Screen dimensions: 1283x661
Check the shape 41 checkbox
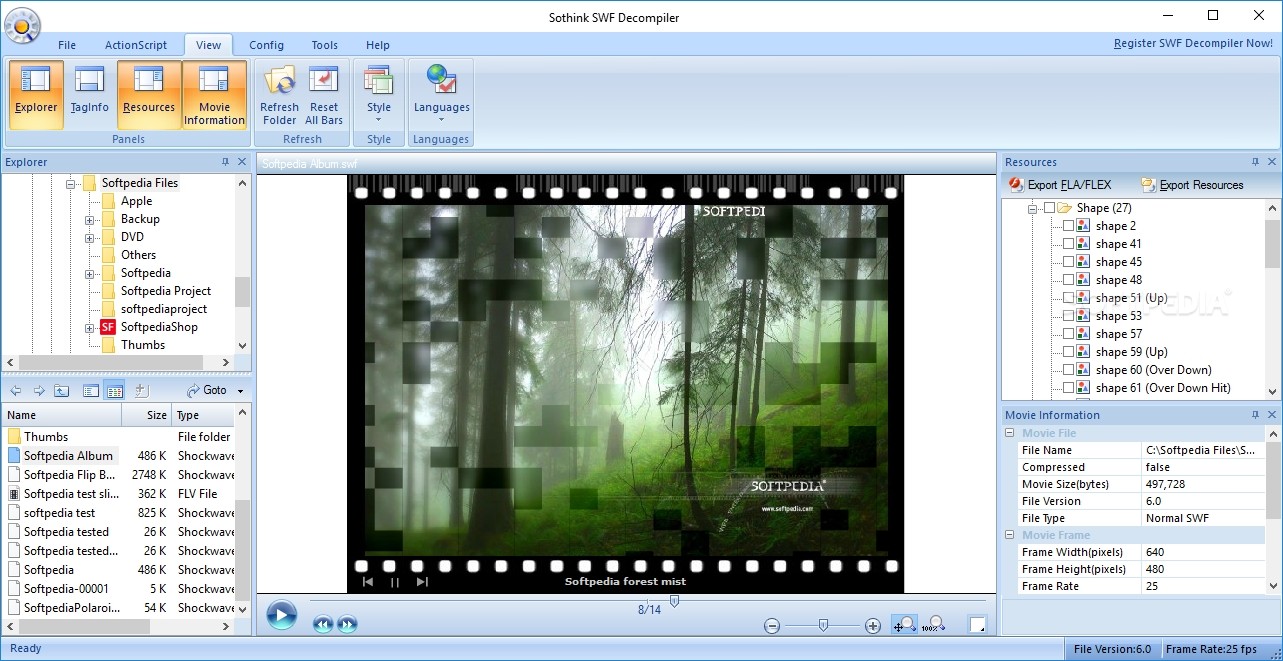click(x=1068, y=244)
